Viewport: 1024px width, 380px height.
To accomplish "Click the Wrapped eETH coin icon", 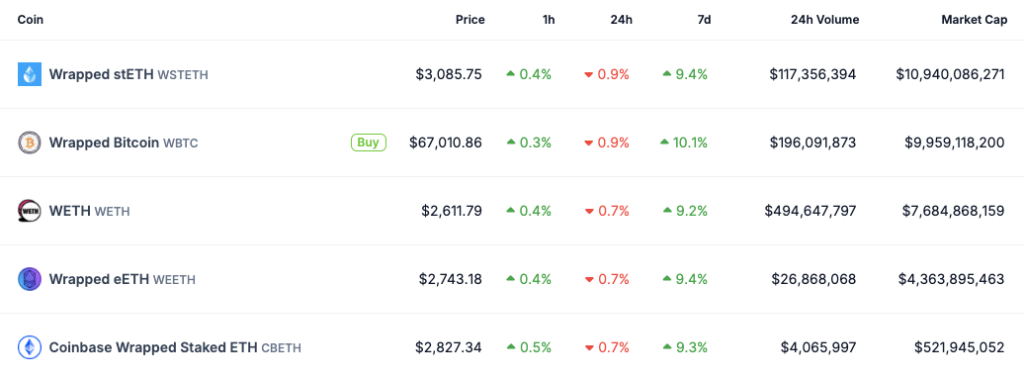I will coord(29,279).
